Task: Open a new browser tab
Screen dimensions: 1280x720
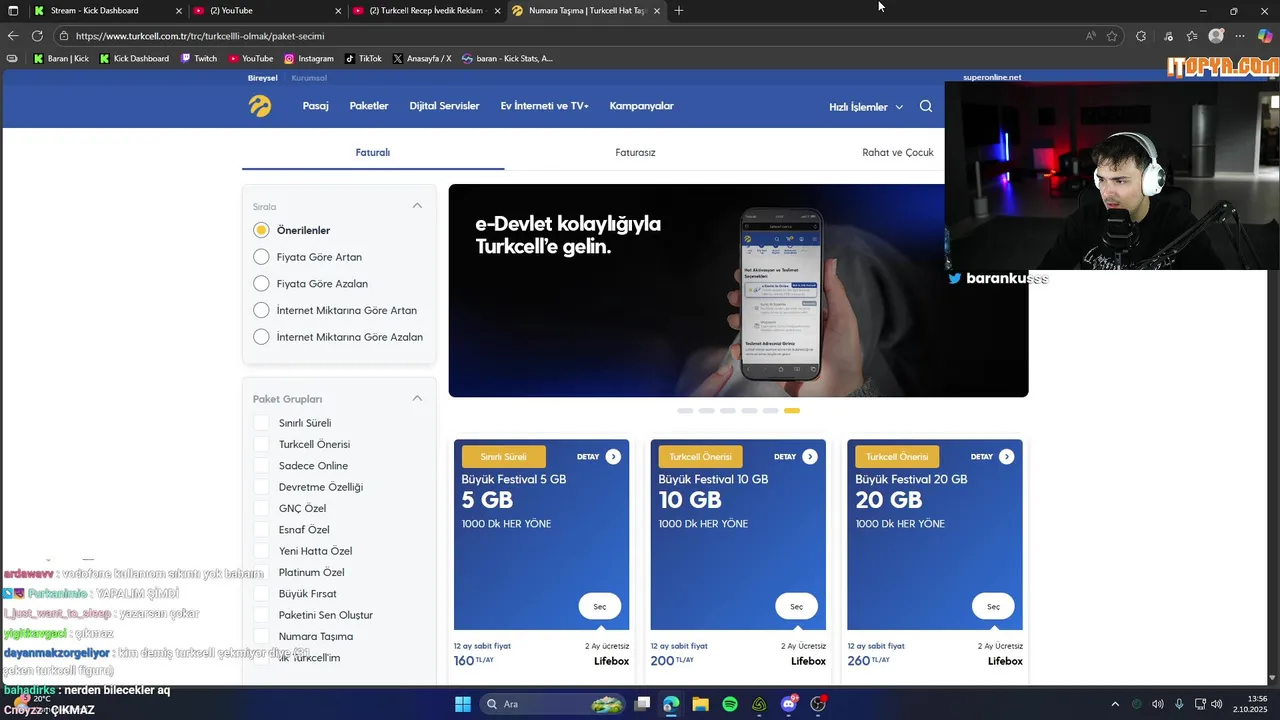Action: [x=679, y=10]
